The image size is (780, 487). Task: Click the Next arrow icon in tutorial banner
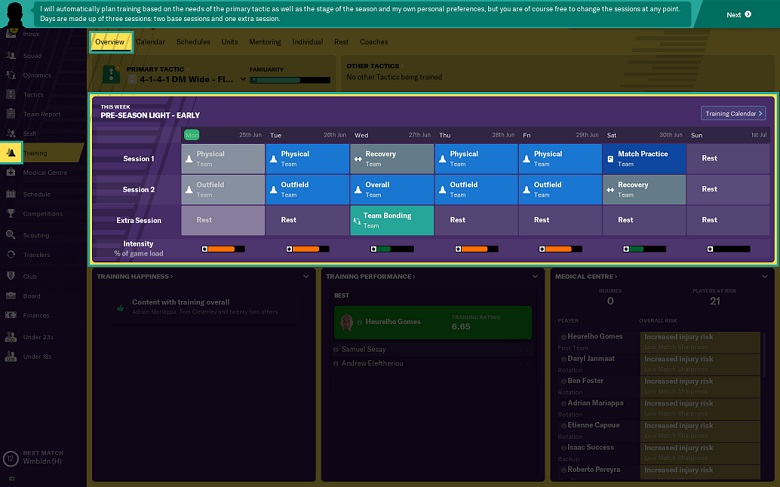point(748,14)
